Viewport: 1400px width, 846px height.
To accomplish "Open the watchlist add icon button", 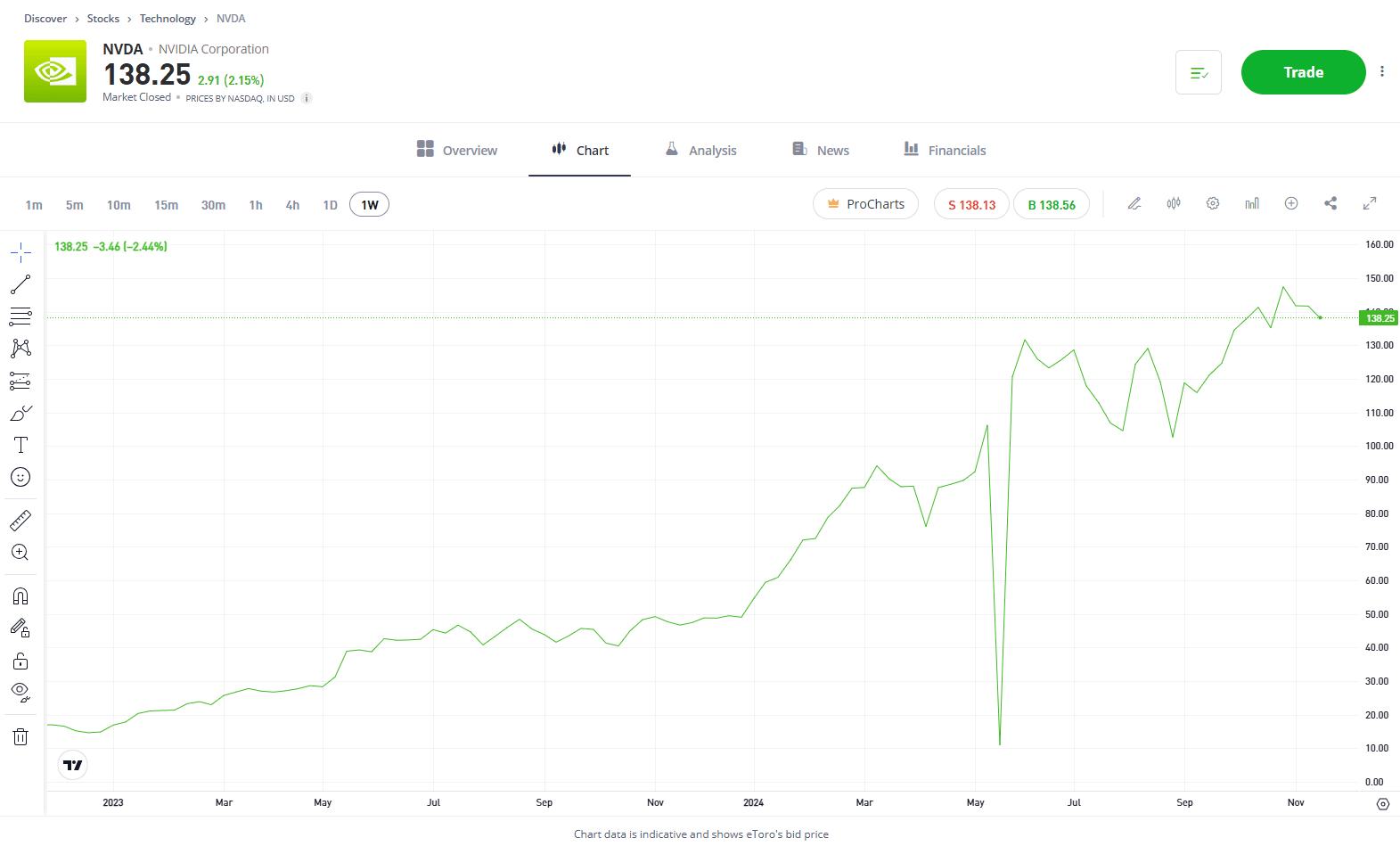I will (x=1199, y=72).
